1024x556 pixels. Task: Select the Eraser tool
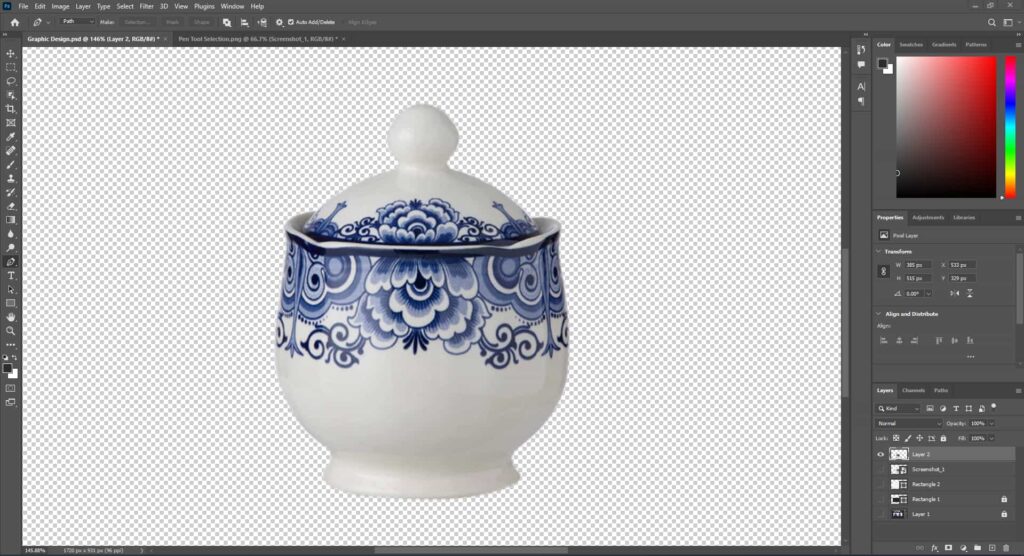click(x=10, y=206)
